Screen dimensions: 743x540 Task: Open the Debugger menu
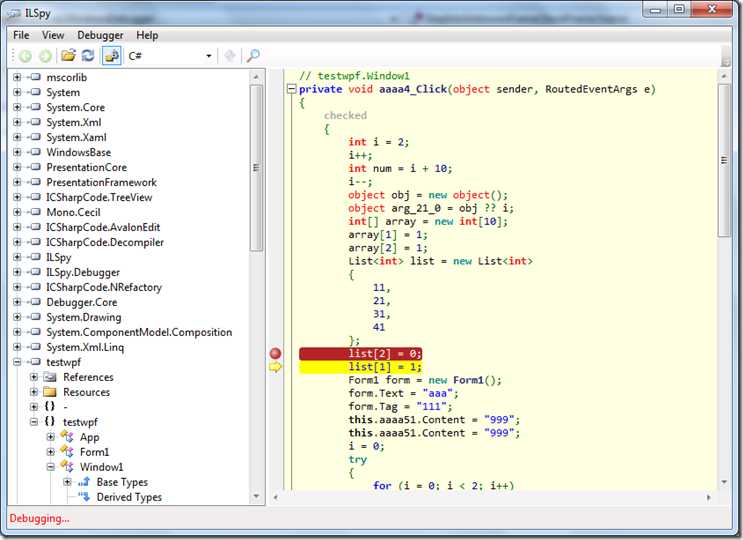point(99,35)
